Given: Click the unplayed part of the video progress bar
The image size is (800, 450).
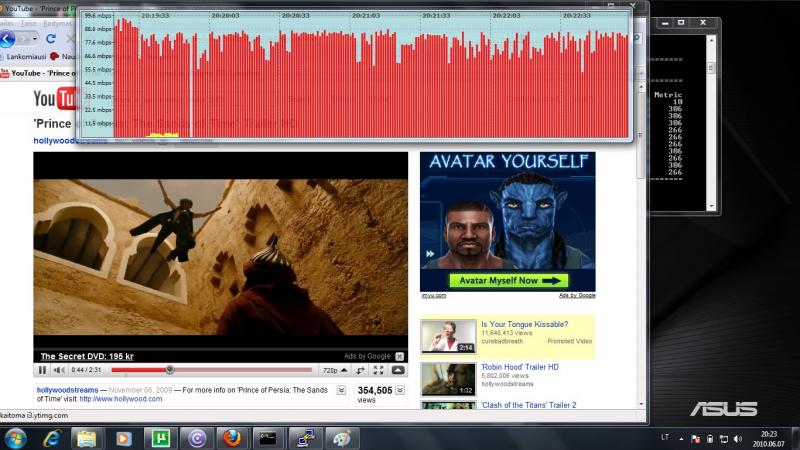Looking at the screenshot, I should click(x=242, y=370).
